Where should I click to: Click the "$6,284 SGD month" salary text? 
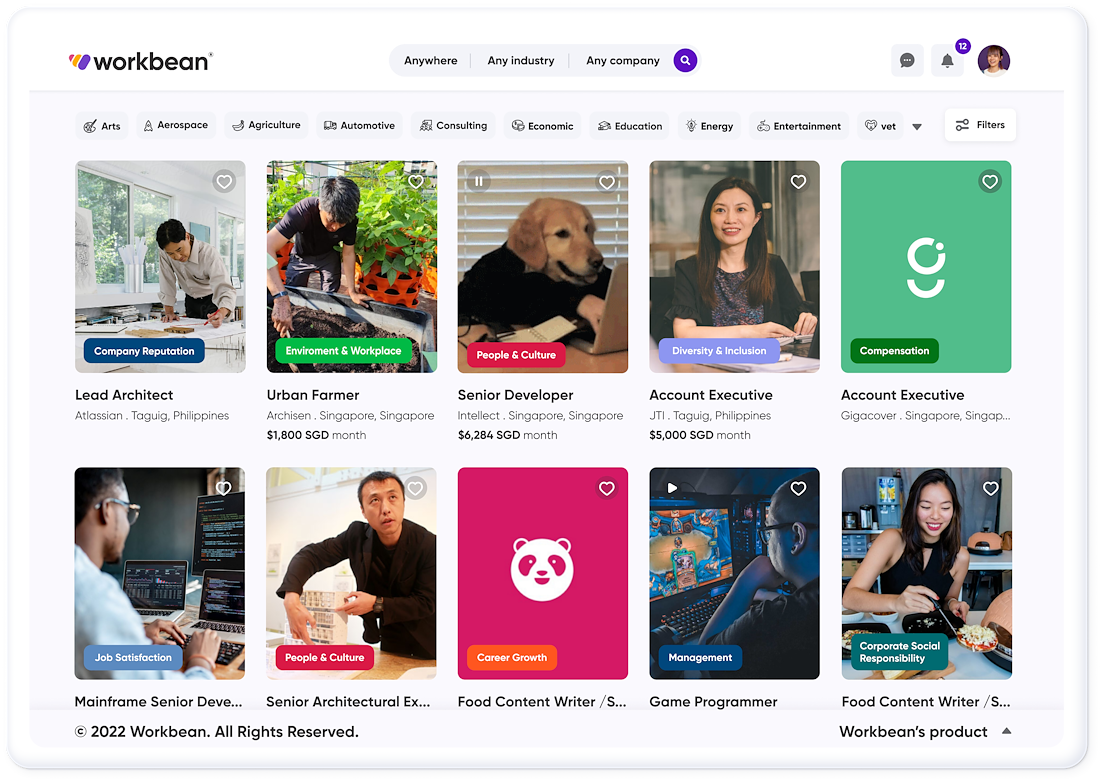point(508,435)
